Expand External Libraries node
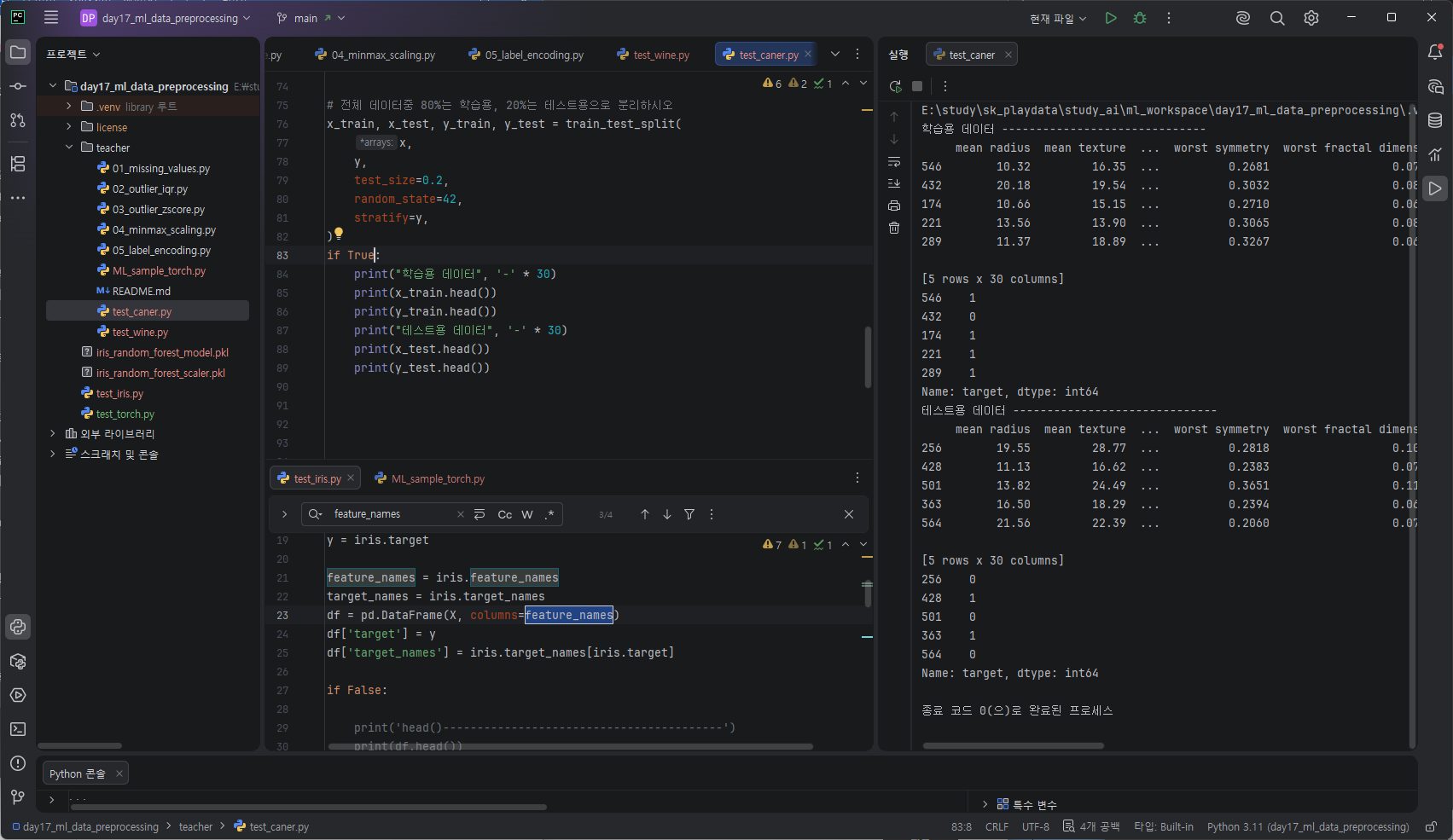1453x840 pixels. point(53,433)
